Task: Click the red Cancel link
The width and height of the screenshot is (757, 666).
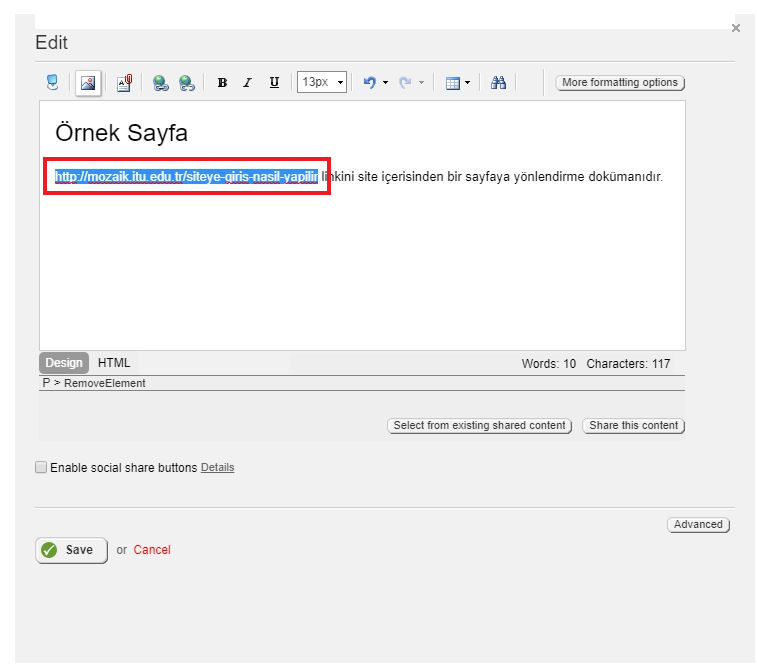Action: click(152, 550)
